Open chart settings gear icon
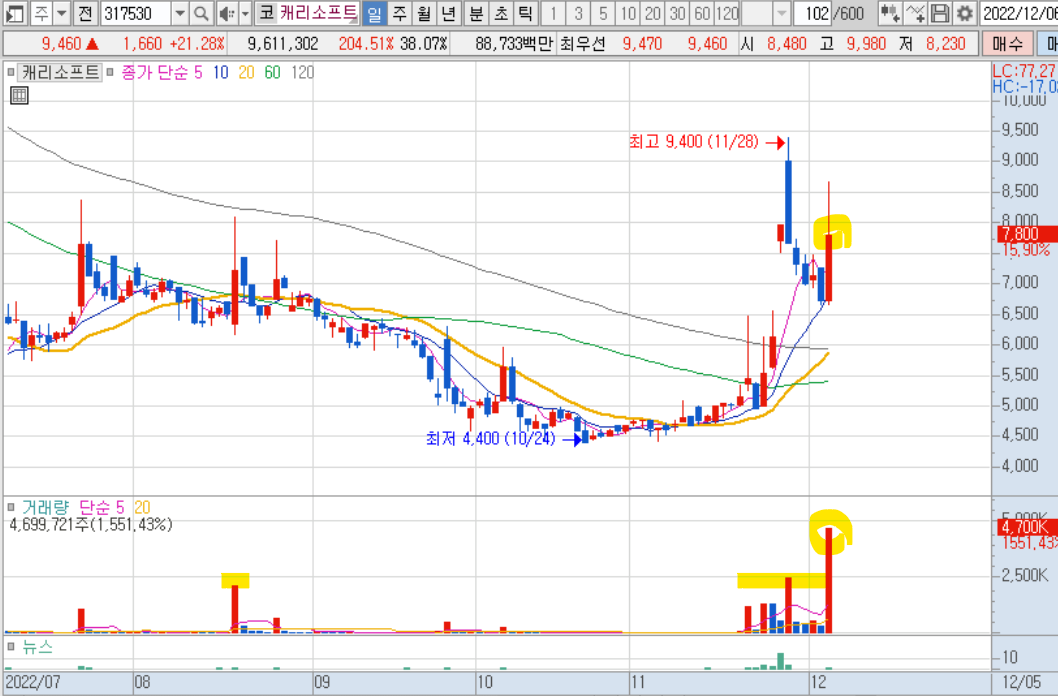This screenshot has height=696, width=1058. coord(964,13)
